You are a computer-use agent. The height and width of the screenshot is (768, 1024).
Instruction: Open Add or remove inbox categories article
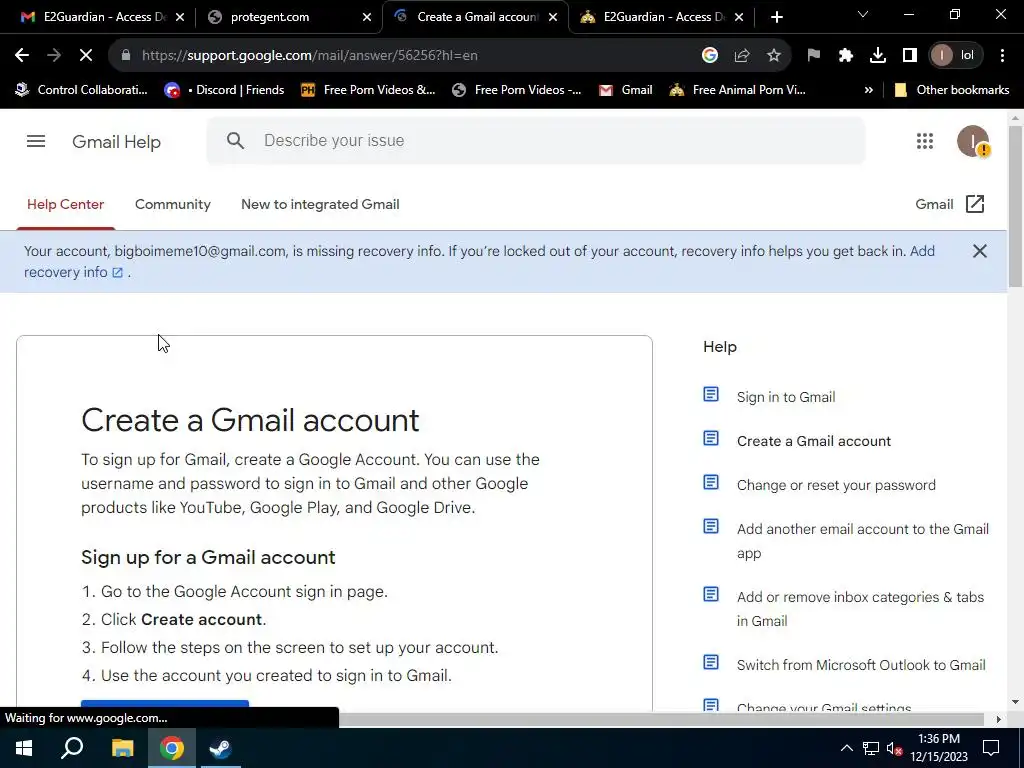[x=860, y=609]
